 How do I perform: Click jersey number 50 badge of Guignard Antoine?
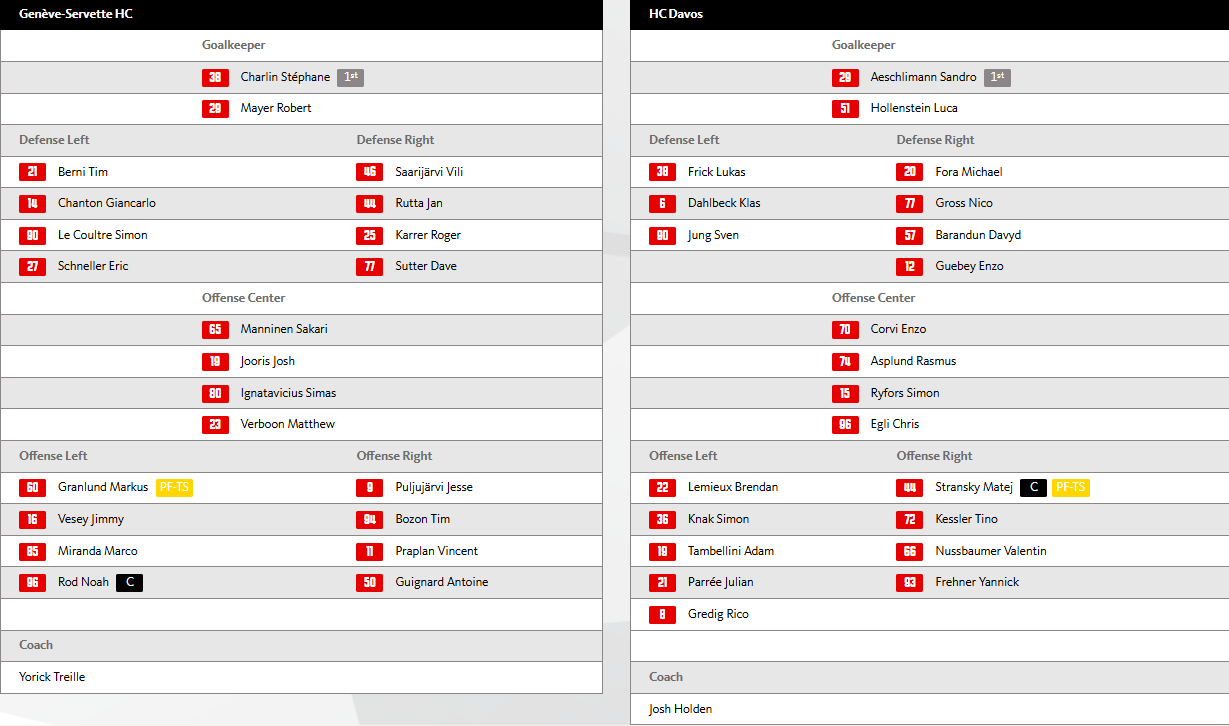coord(369,582)
